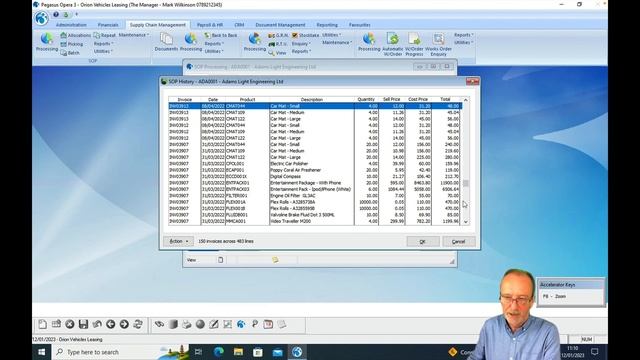Expand the Action dropdown in SOP History
The width and height of the screenshot is (640, 360).
click(178, 241)
